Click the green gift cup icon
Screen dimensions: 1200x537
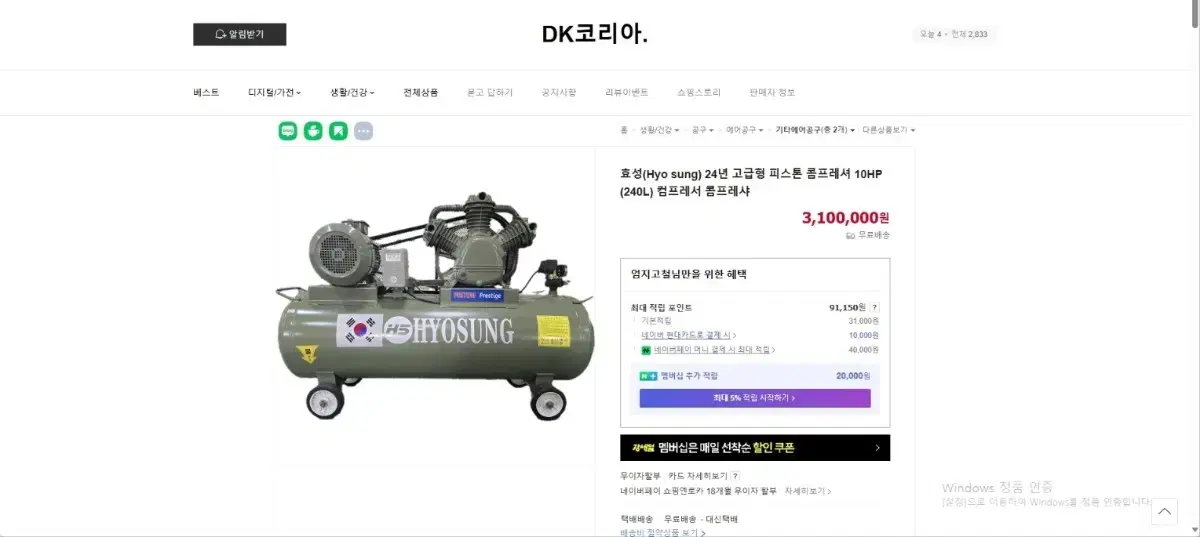[313, 130]
